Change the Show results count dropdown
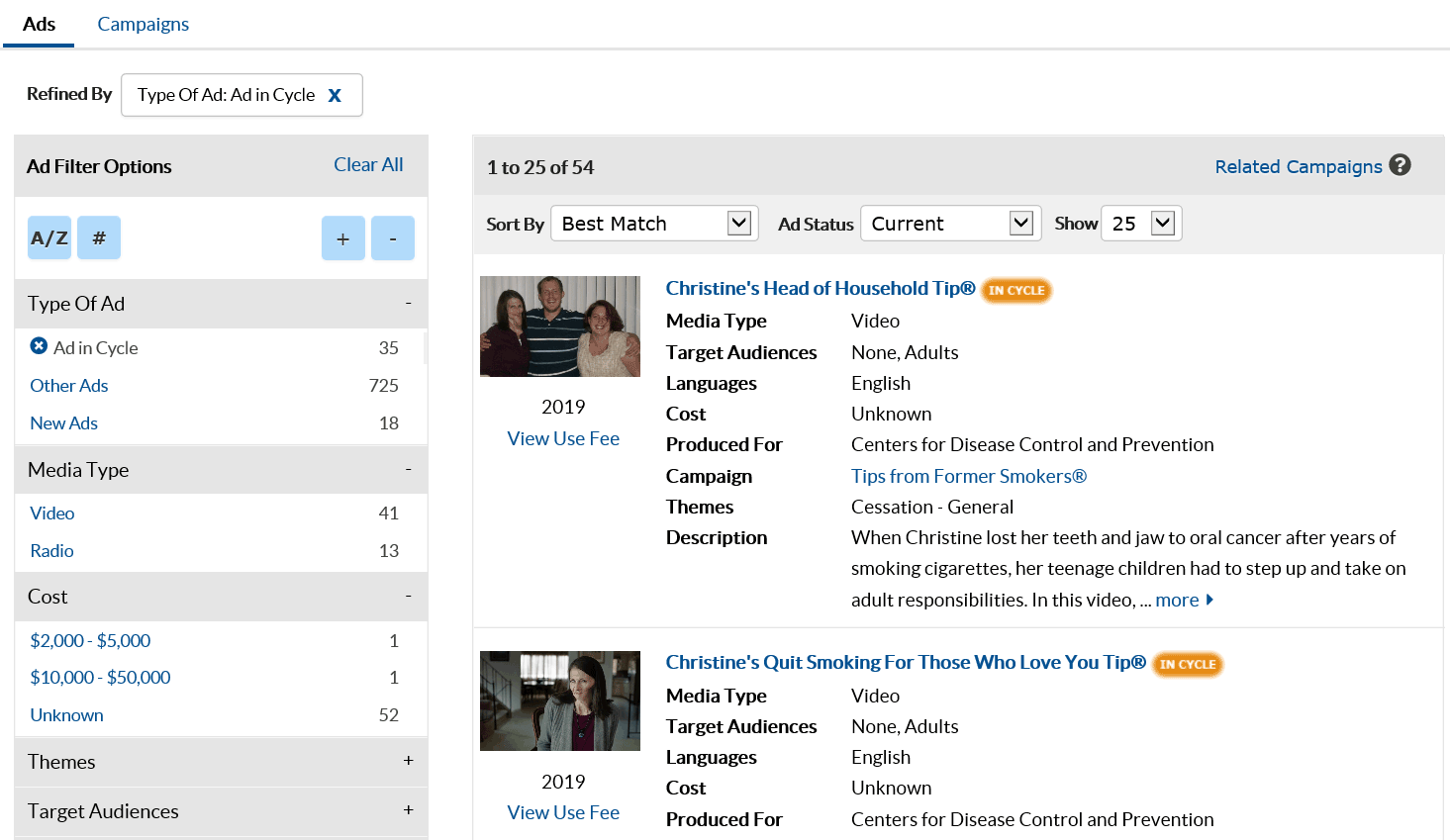This screenshot has height=840, width=1450. [1141, 224]
